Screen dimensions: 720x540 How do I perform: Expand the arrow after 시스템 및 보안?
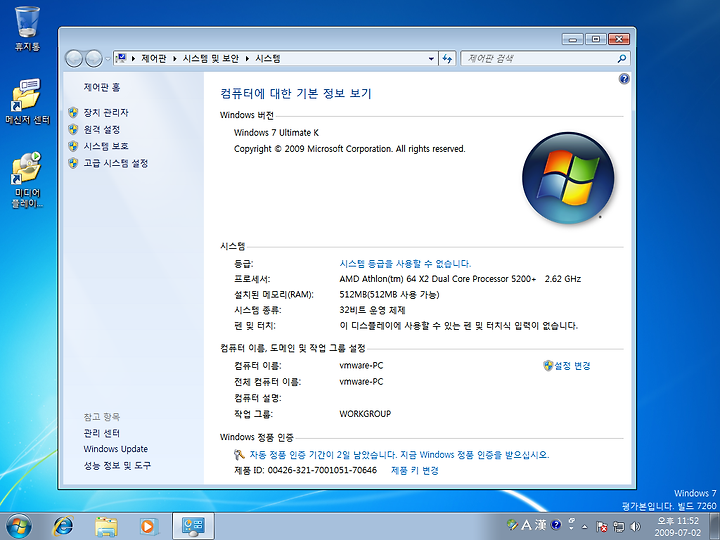[247, 59]
